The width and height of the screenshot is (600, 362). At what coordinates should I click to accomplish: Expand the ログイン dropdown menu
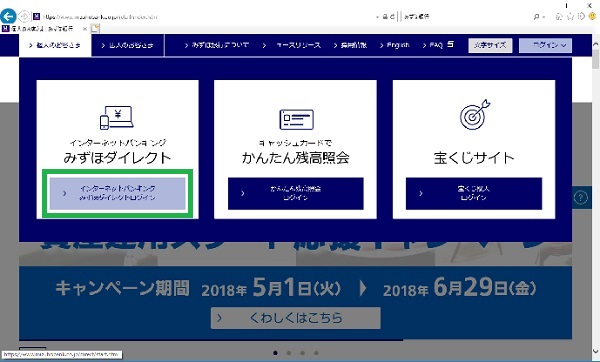coord(545,45)
